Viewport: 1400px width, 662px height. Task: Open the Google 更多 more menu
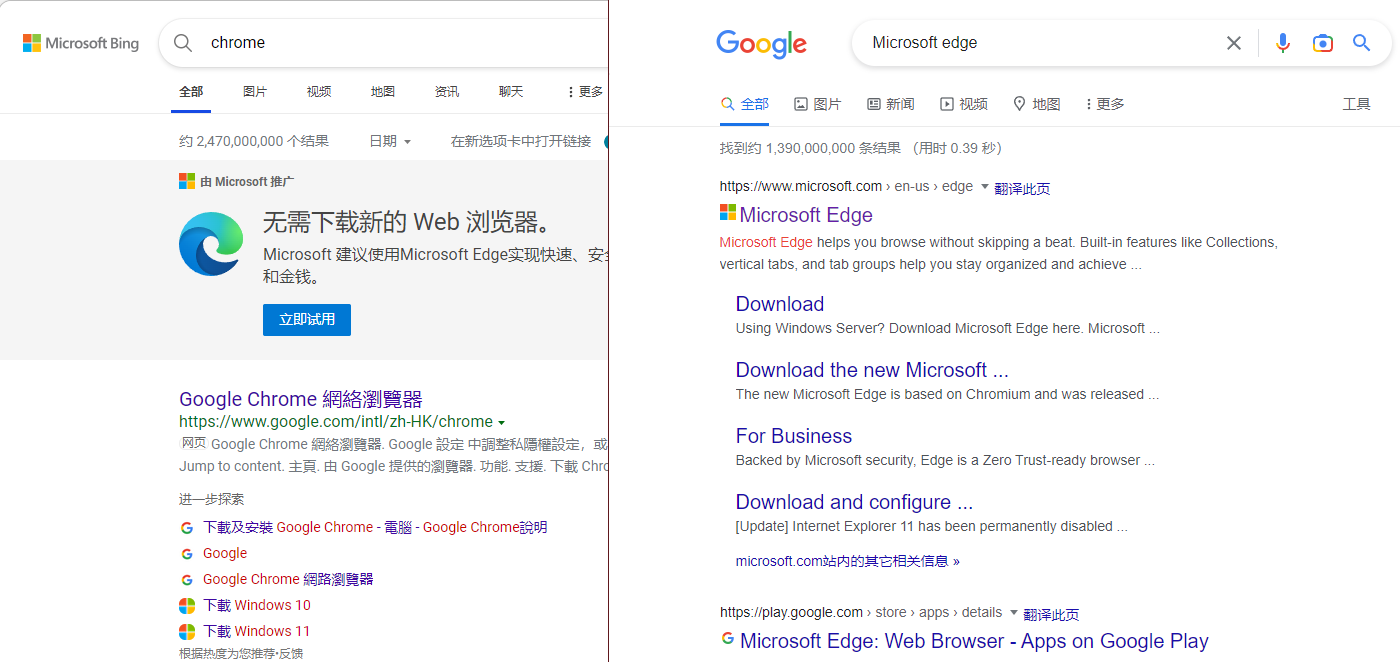1104,104
